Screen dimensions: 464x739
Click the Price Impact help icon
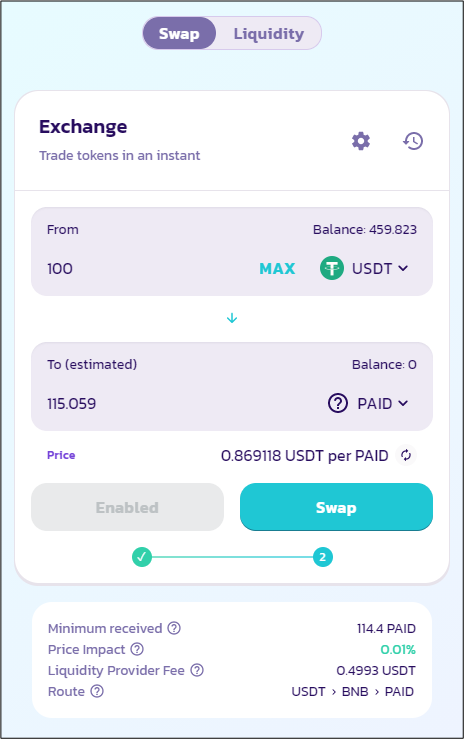coord(137,649)
